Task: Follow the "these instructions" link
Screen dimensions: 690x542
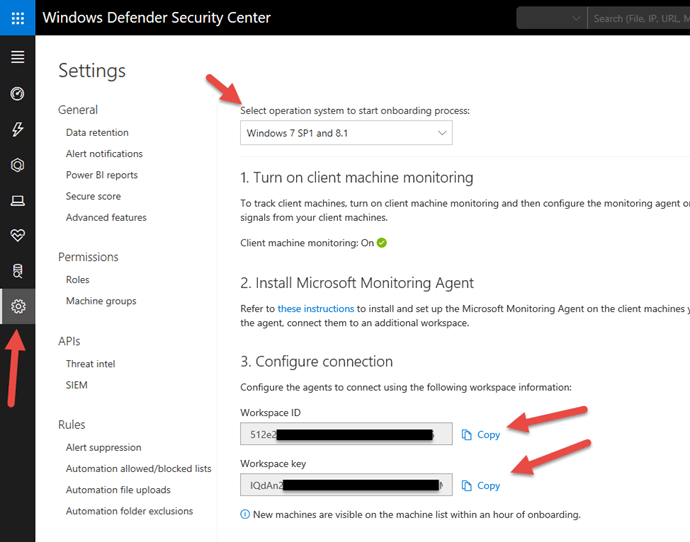Action: click(316, 309)
